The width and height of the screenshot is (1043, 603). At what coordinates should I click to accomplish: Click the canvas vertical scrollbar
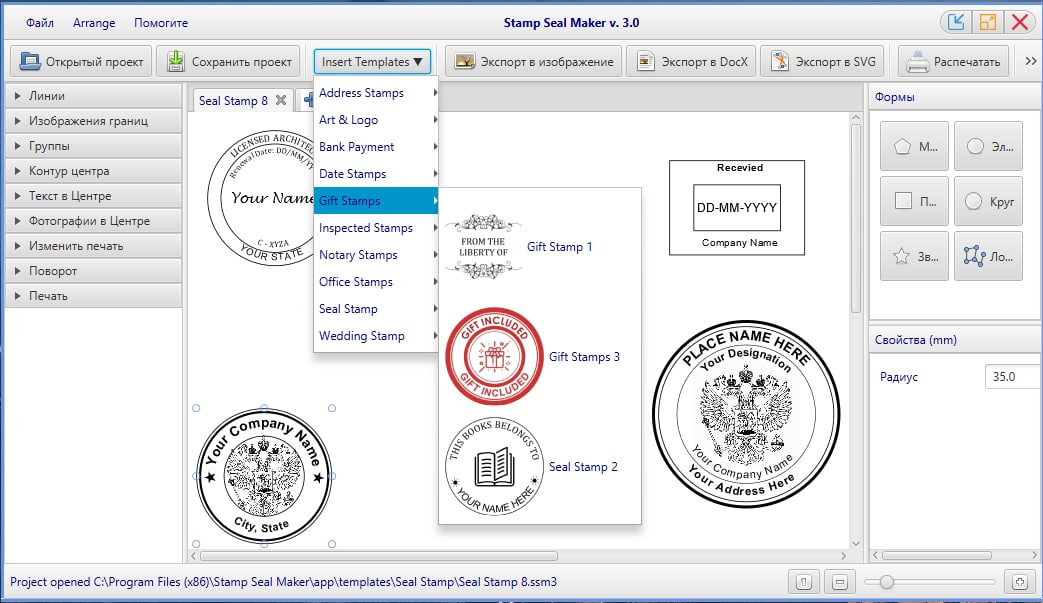pyautogui.click(x=855, y=219)
